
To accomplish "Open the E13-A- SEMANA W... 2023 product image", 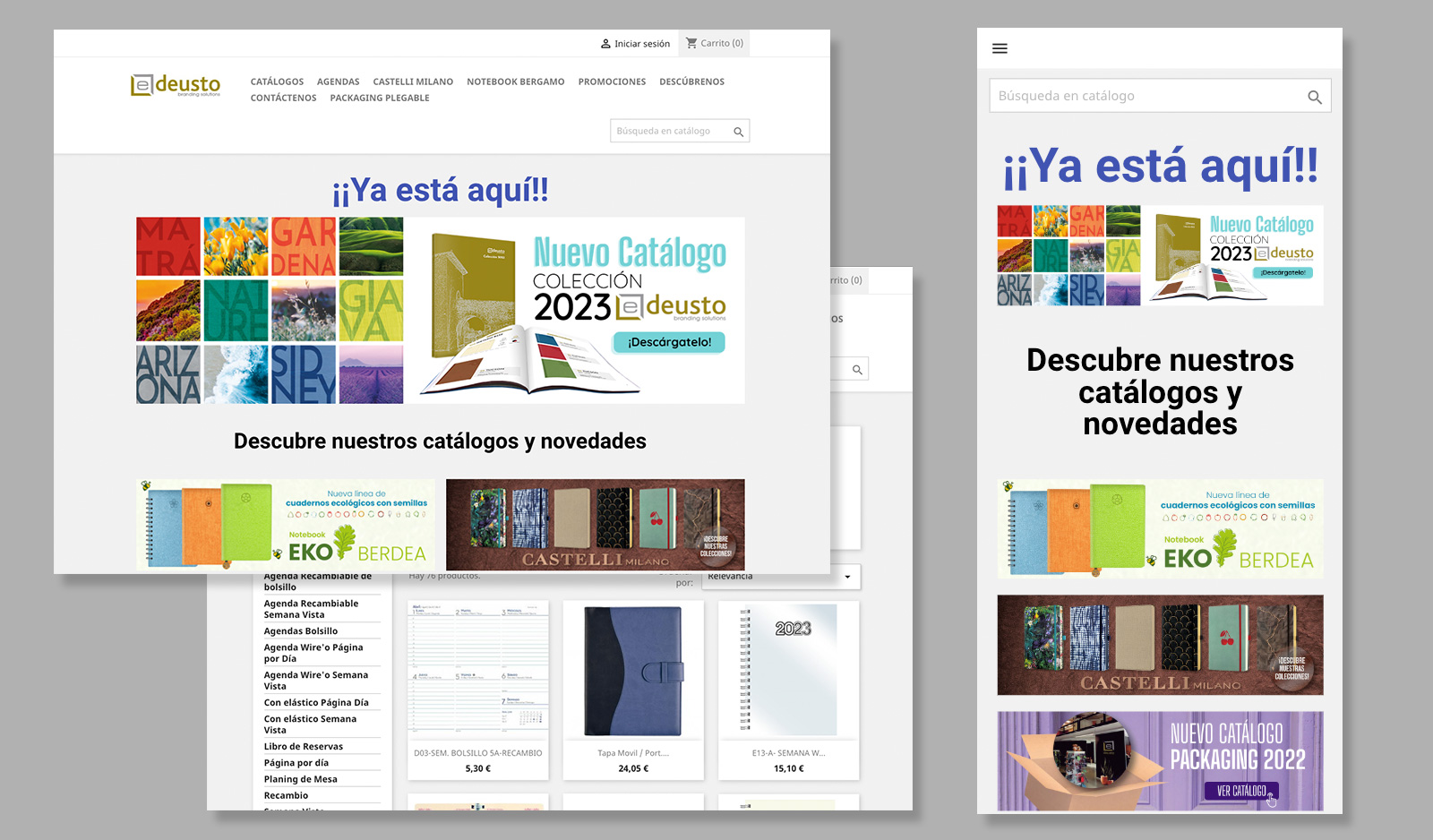I will tap(789, 671).
